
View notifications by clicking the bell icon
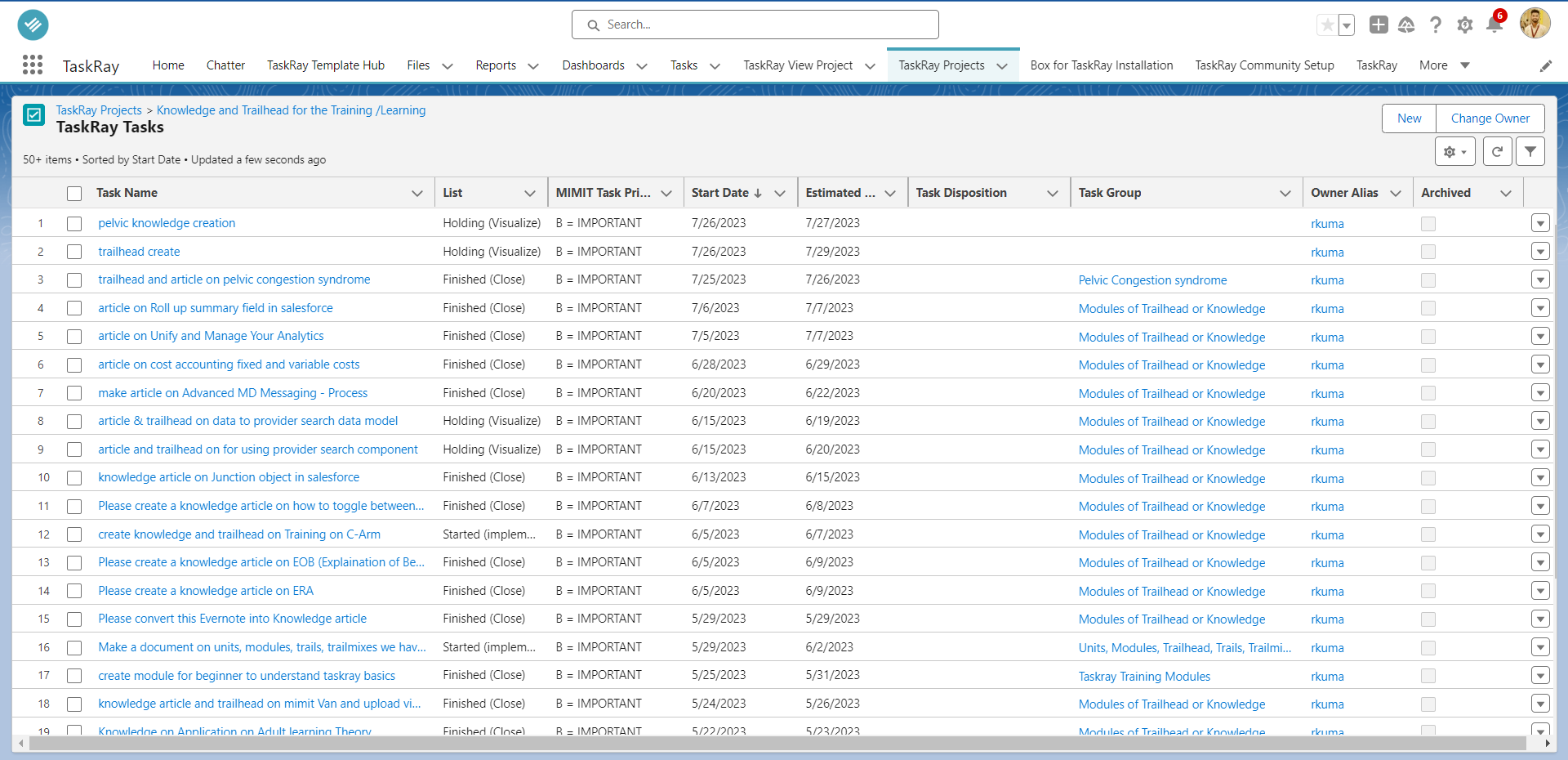point(1494,25)
